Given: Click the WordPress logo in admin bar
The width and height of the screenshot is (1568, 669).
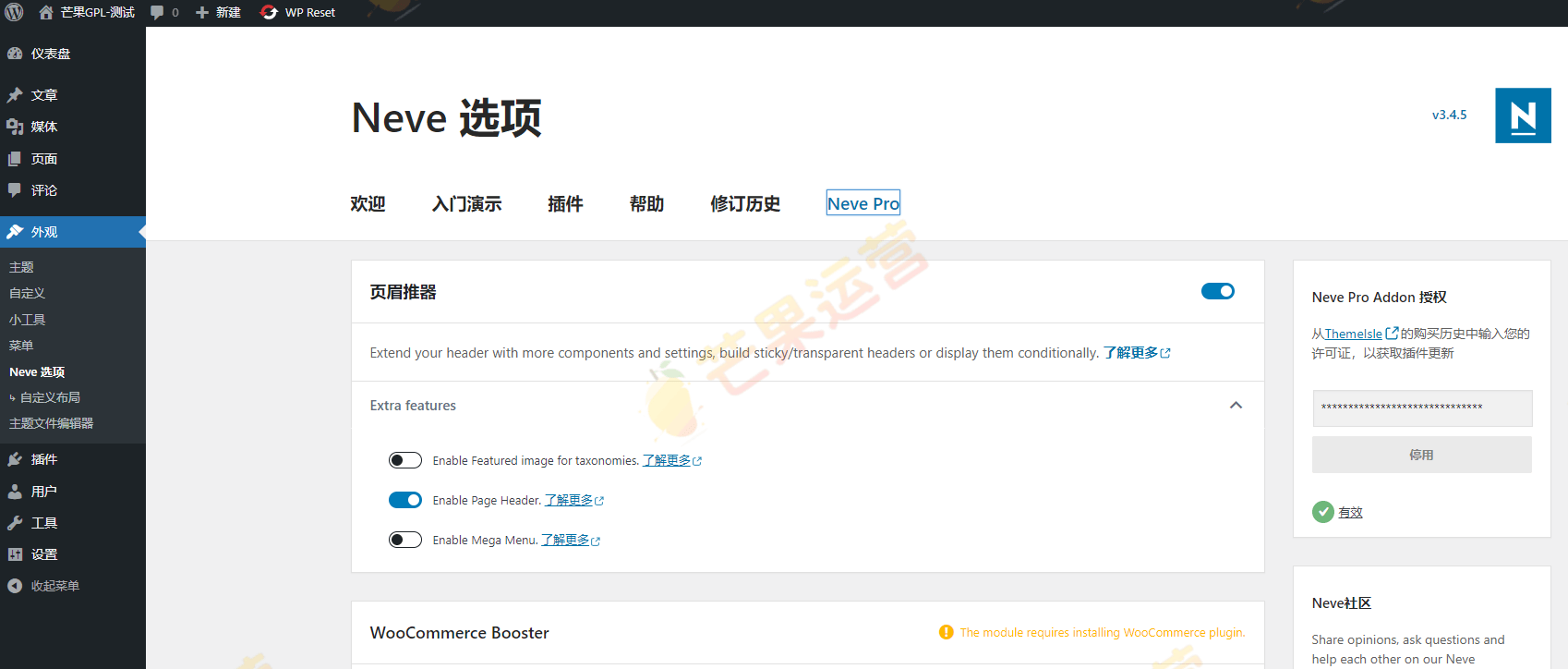Looking at the screenshot, I should coord(14,12).
